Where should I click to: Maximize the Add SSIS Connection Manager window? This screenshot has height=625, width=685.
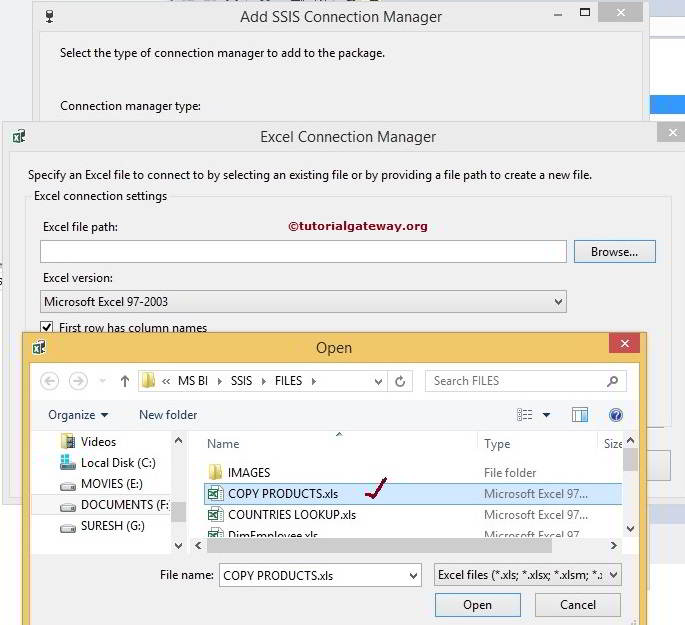(x=585, y=12)
